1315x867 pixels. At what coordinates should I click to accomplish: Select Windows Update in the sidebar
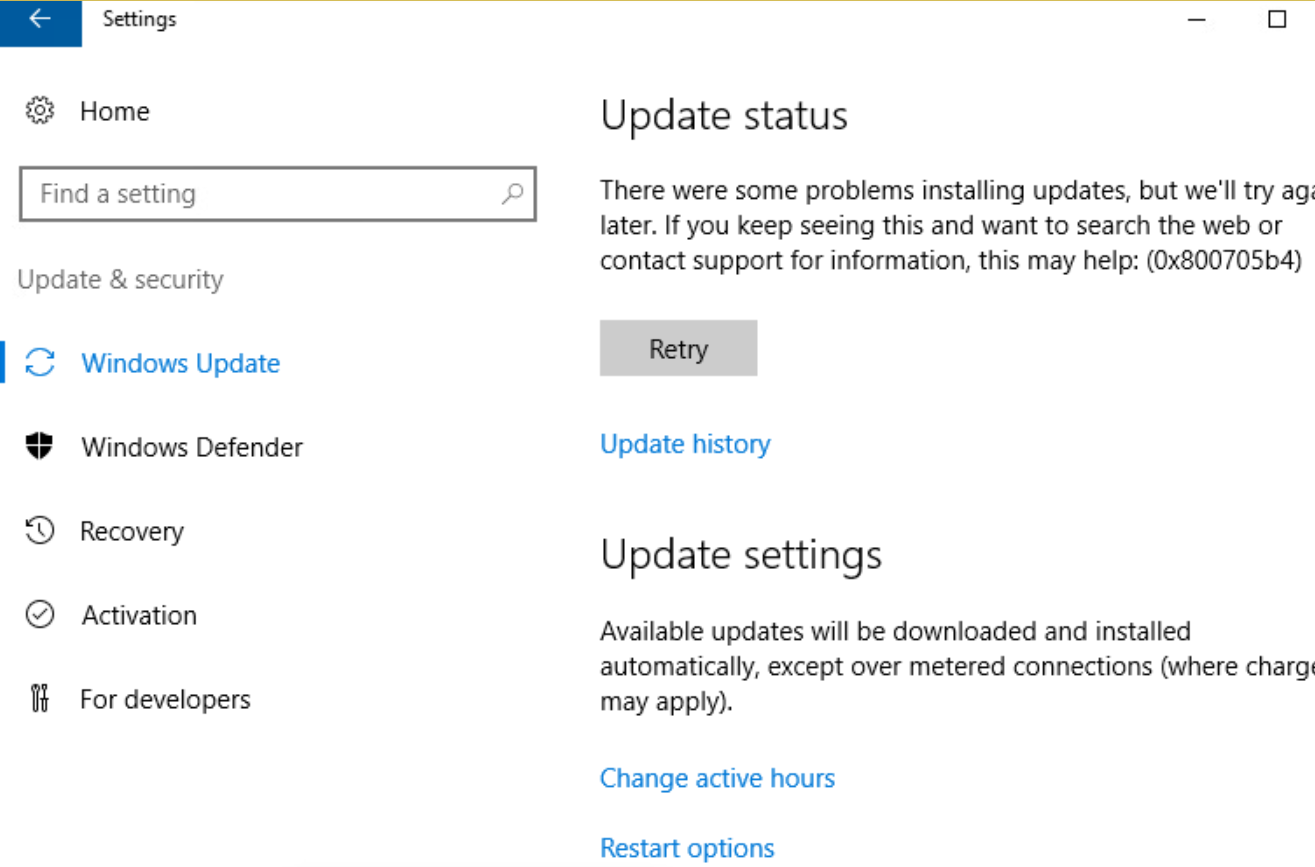click(x=181, y=363)
